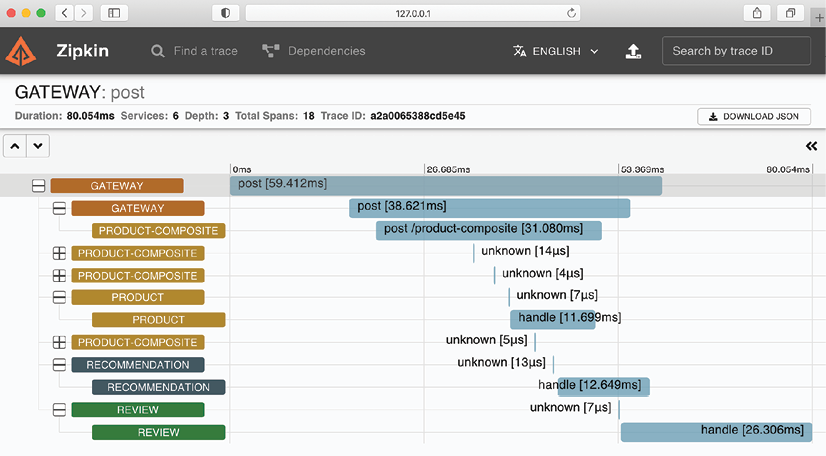Screen dimensions: 826x456
Task: Collapse the PRODUCT span with unknown 7µs
Action: pos(60,298)
